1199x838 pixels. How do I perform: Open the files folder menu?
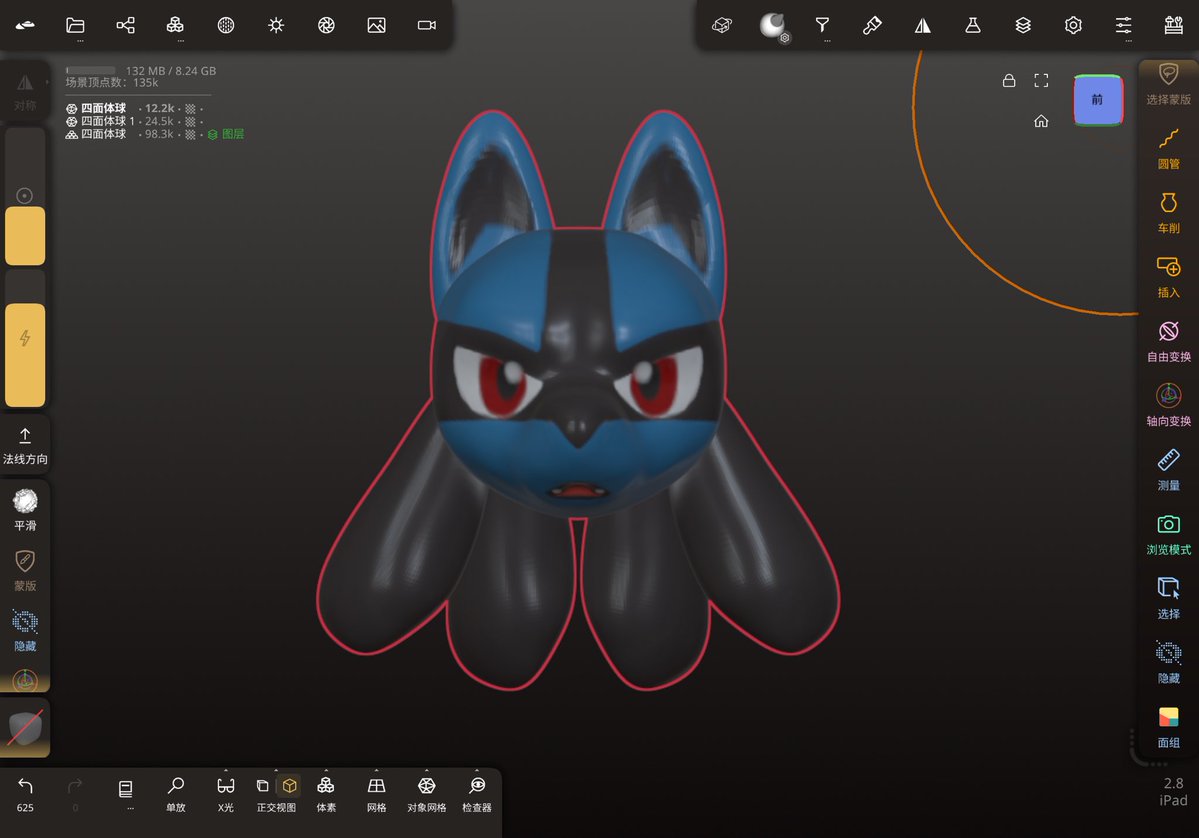point(75,25)
